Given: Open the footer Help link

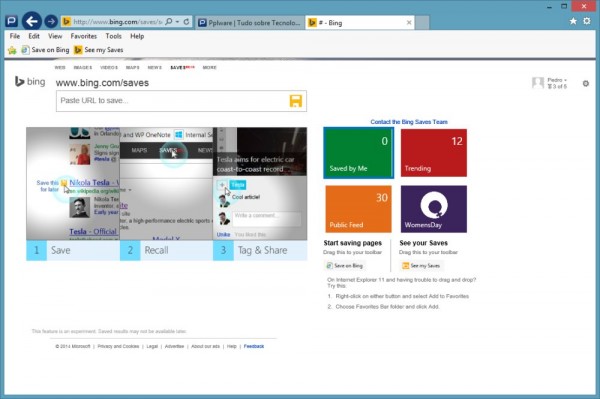Looking at the screenshot, I should point(232,346).
